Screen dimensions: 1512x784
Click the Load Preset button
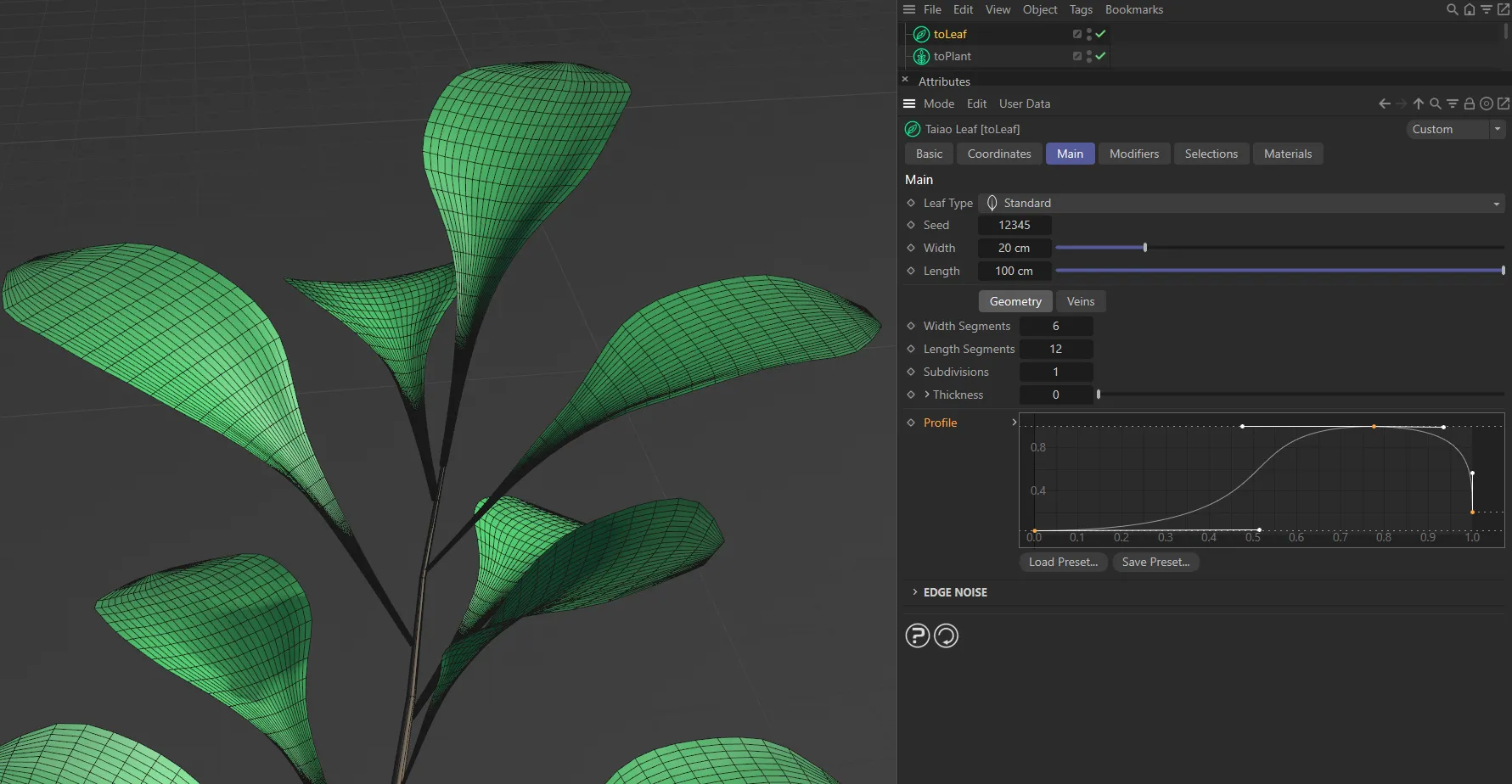click(1062, 562)
